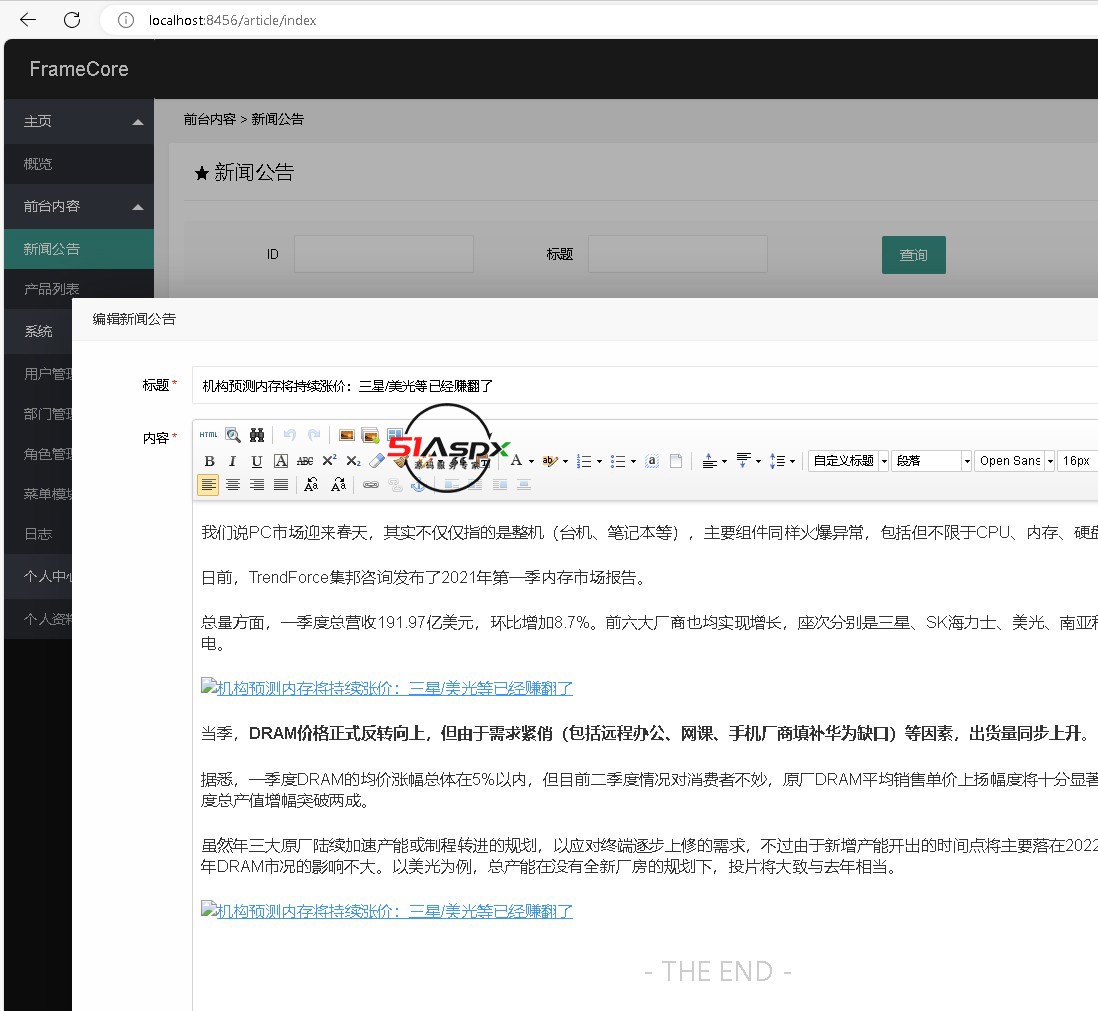Screen dimensions: 1098x1011
Task: Clear formatting with eraser icon
Action: [x=377, y=461]
